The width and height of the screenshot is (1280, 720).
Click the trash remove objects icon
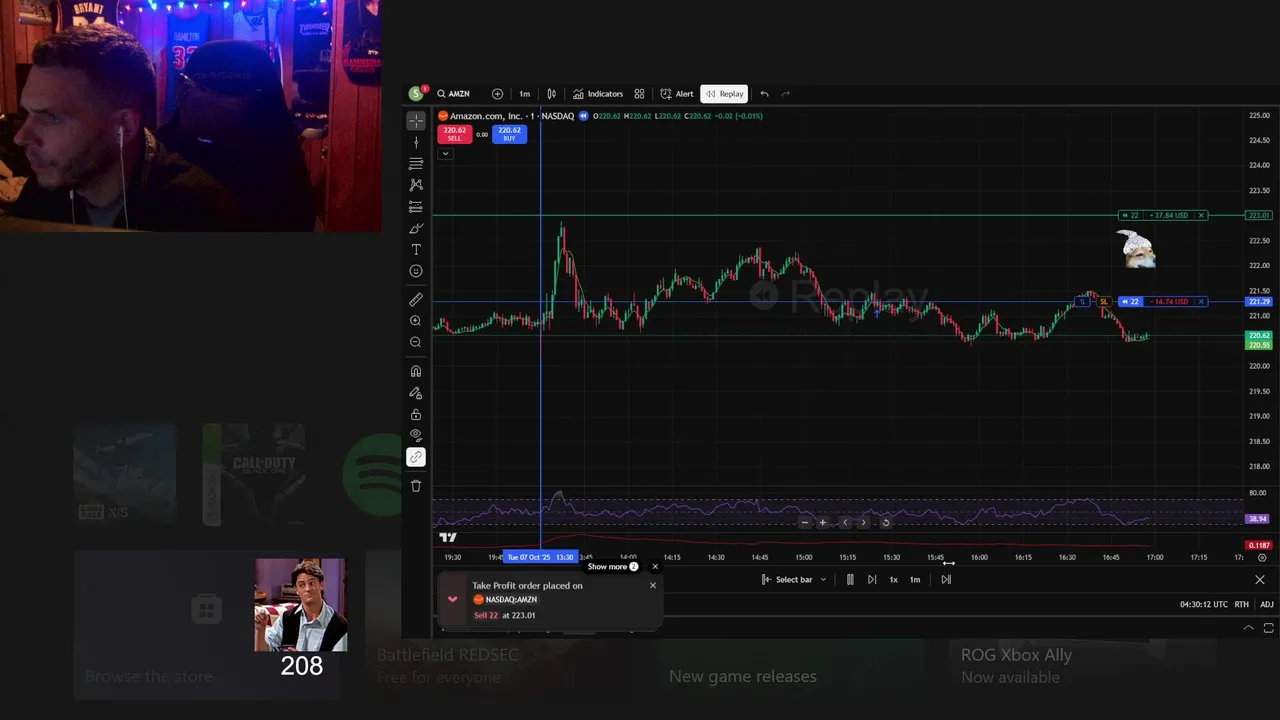tap(416, 486)
